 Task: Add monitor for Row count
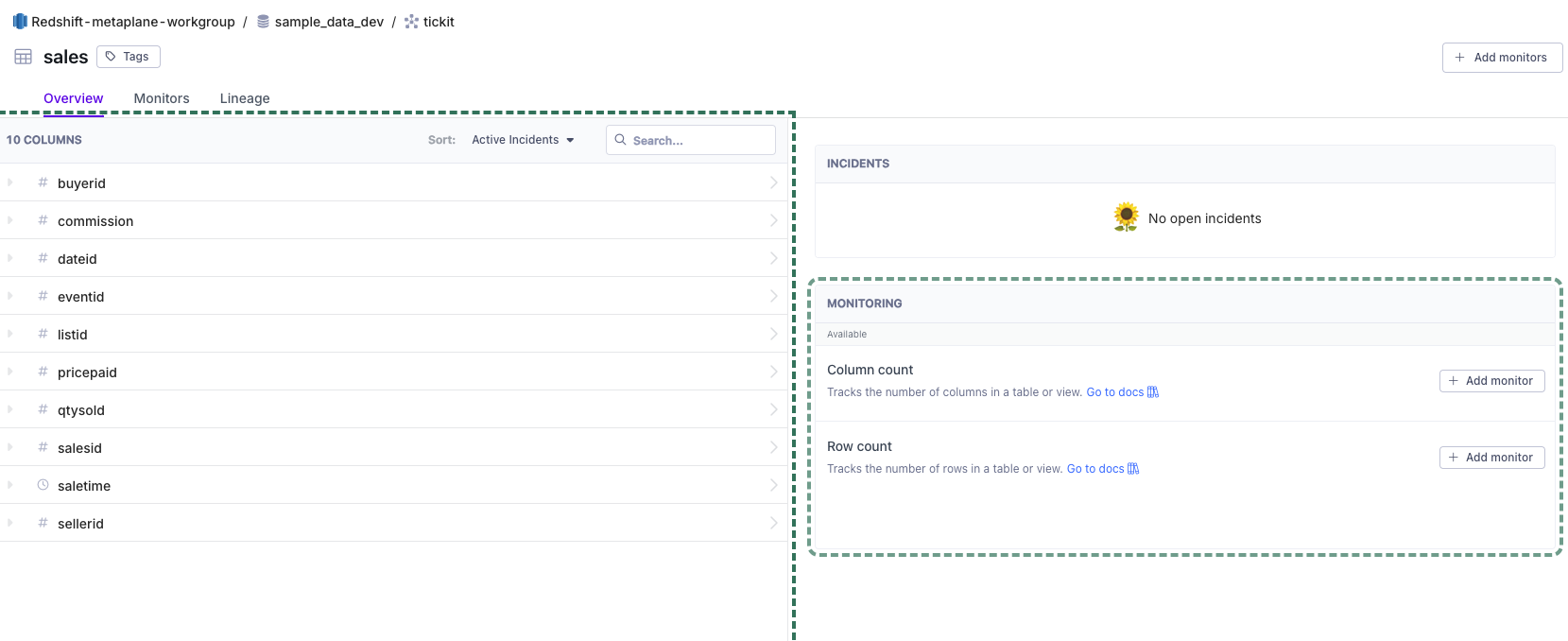(x=1491, y=458)
